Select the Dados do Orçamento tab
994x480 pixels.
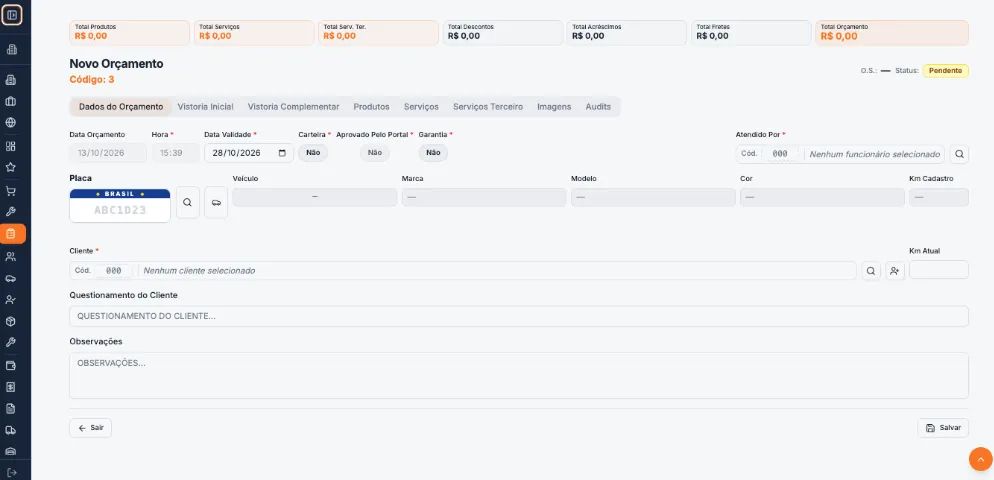coord(120,107)
